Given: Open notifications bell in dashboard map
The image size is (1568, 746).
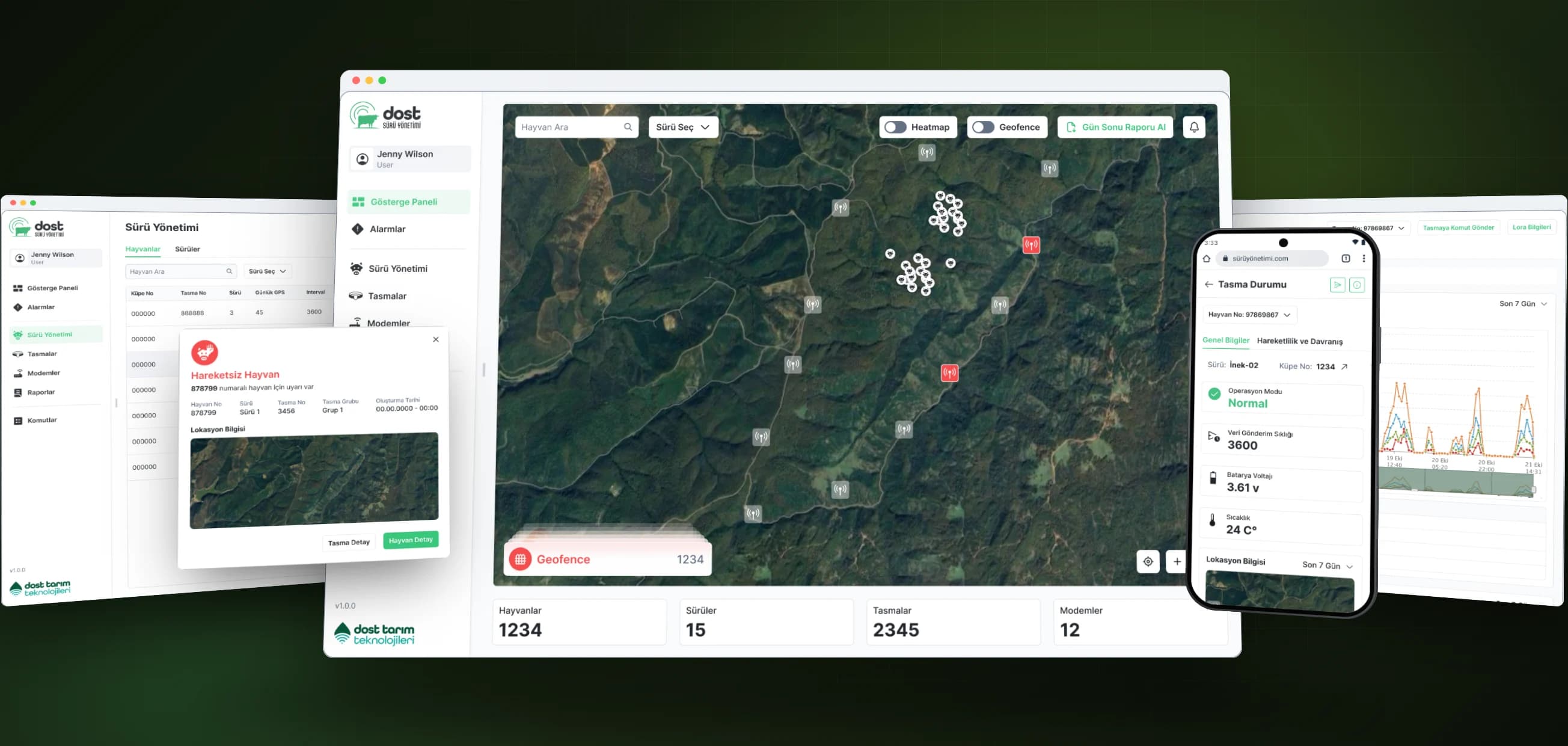Looking at the screenshot, I should 1193,128.
